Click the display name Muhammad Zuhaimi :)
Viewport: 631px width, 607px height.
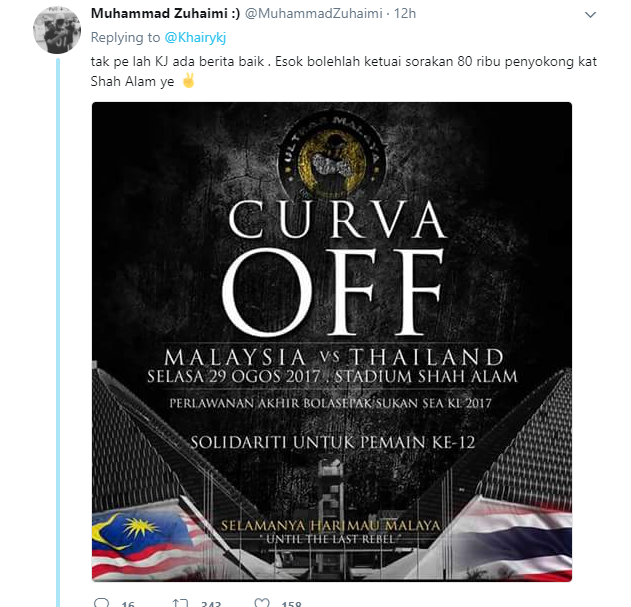tap(165, 13)
